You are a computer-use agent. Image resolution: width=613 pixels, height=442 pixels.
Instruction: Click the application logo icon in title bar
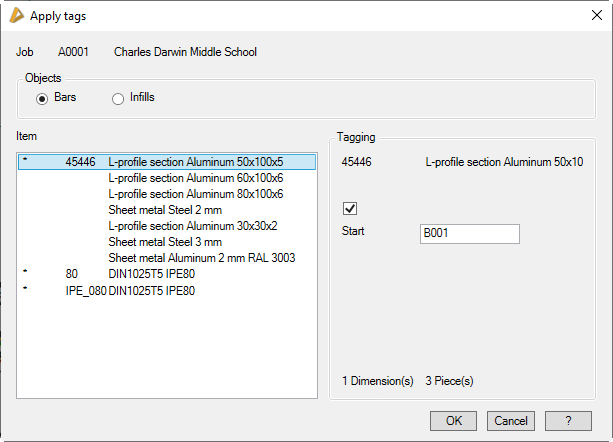(x=15, y=14)
